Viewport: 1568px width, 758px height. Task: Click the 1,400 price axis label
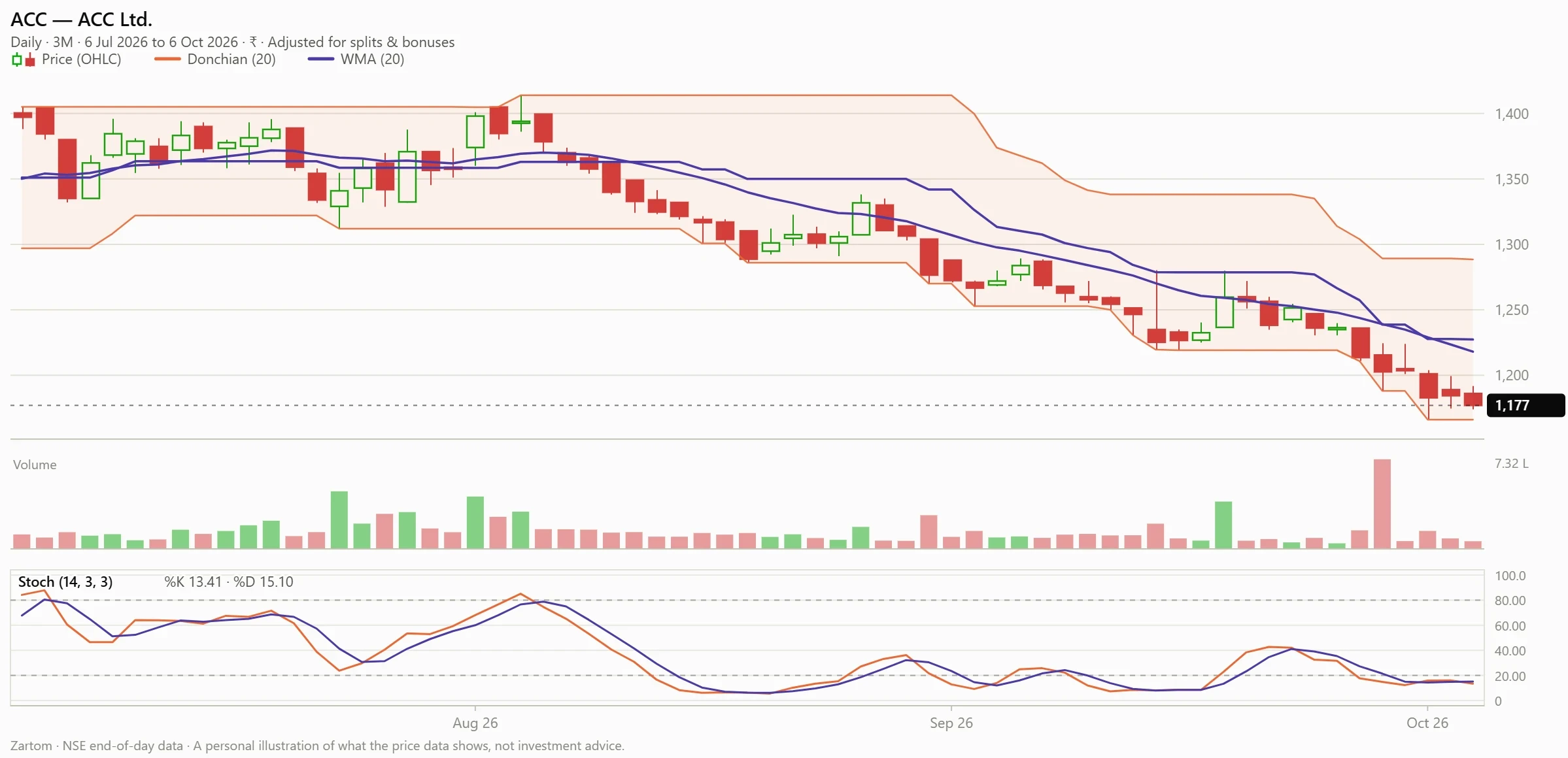click(x=1512, y=114)
